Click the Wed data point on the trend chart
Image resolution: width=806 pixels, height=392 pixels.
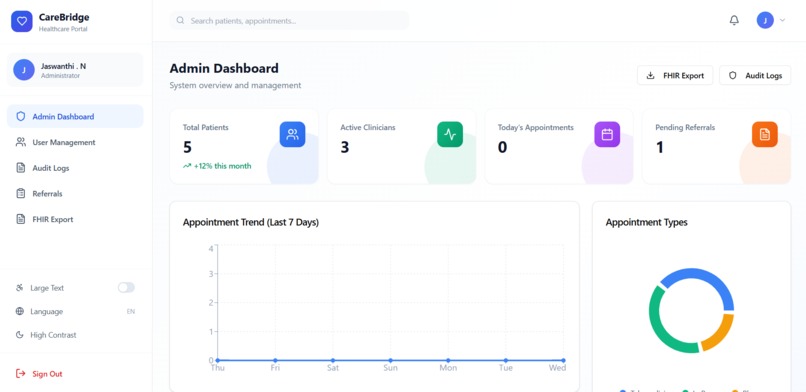coord(563,360)
